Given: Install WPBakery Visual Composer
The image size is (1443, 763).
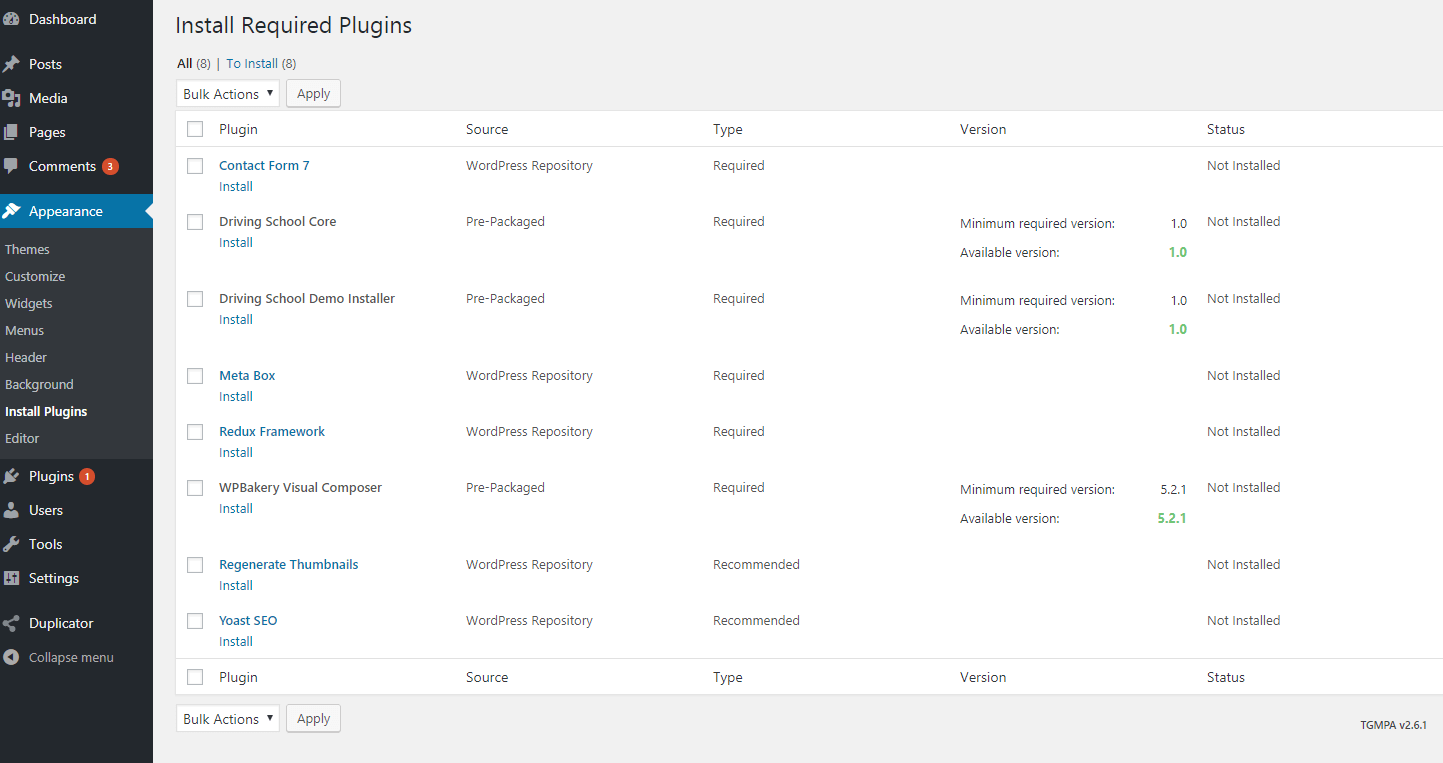Looking at the screenshot, I should pyautogui.click(x=236, y=509).
